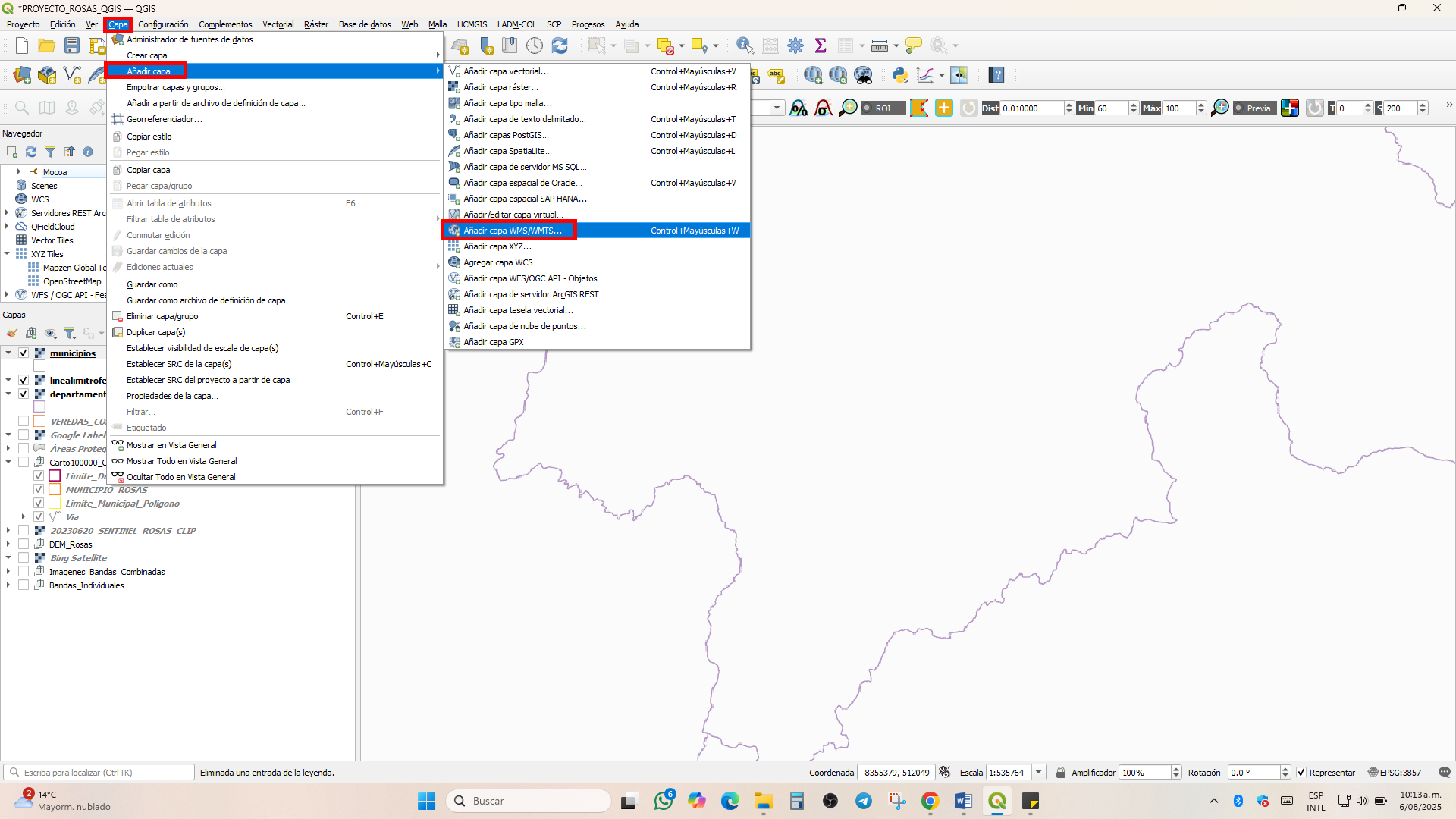Collapse the XYZ Tiles tree node
This screenshot has width=1456, height=819.
click(8, 254)
